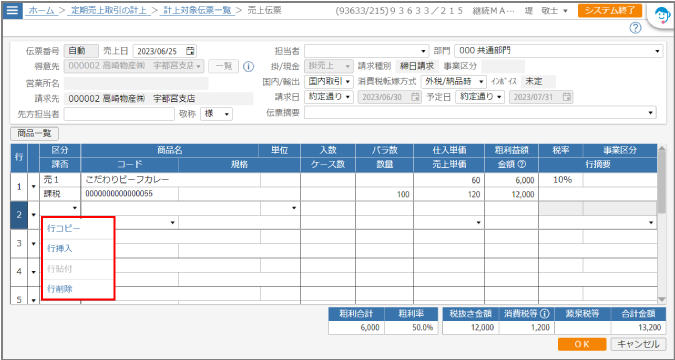The image size is (675, 360).
Task: Open the 商品一覧 button
Action: click(34, 133)
